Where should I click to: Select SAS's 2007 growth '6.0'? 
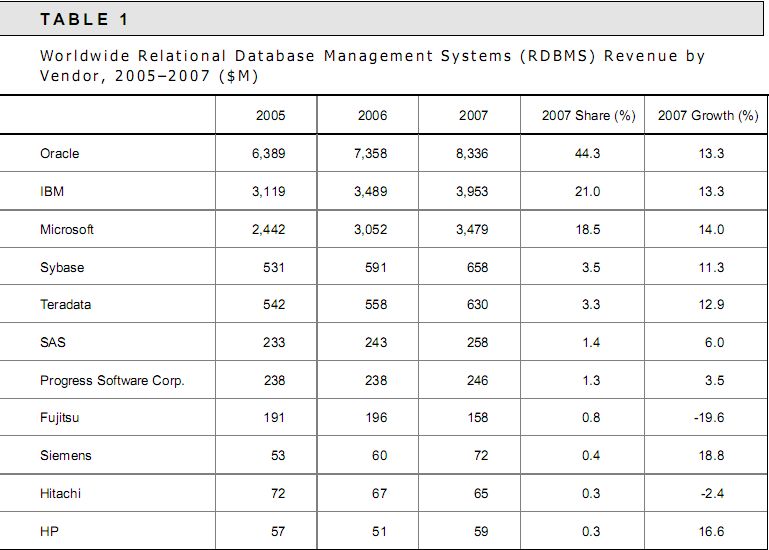pyautogui.click(x=715, y=342)
